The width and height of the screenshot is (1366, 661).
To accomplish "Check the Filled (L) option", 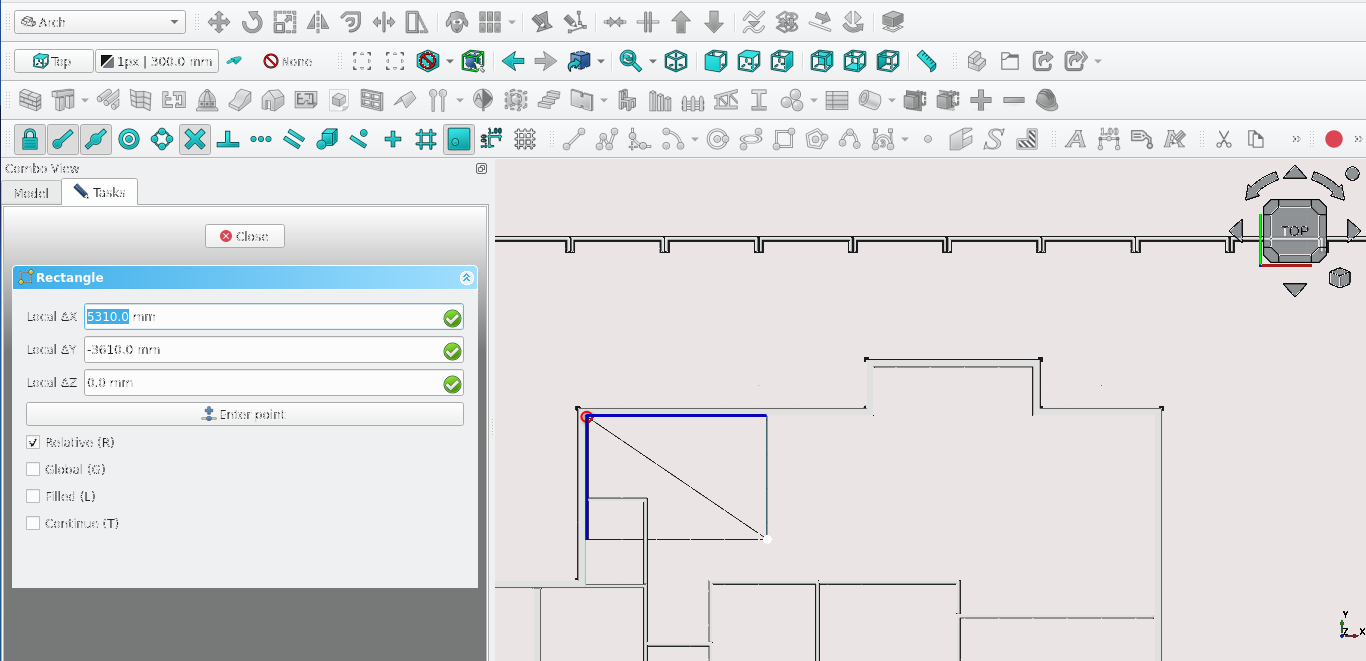I will 34,496.
